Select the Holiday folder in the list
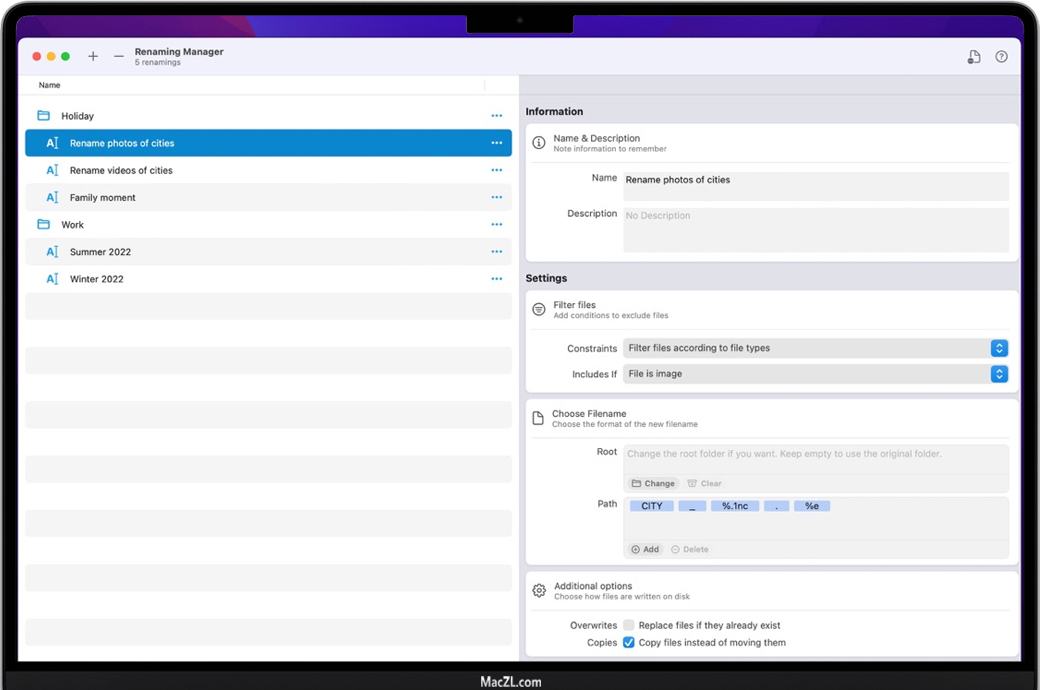The height and width of the screenshot is (690, 1040). (77, 116)
